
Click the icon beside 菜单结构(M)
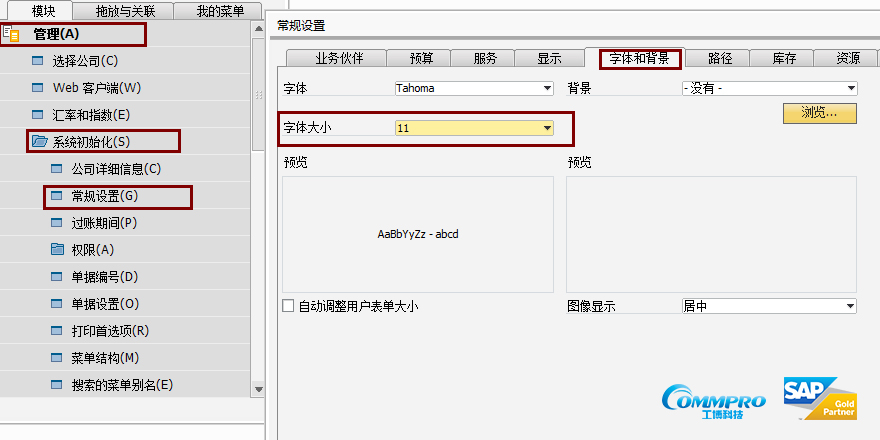pos(57,358)
